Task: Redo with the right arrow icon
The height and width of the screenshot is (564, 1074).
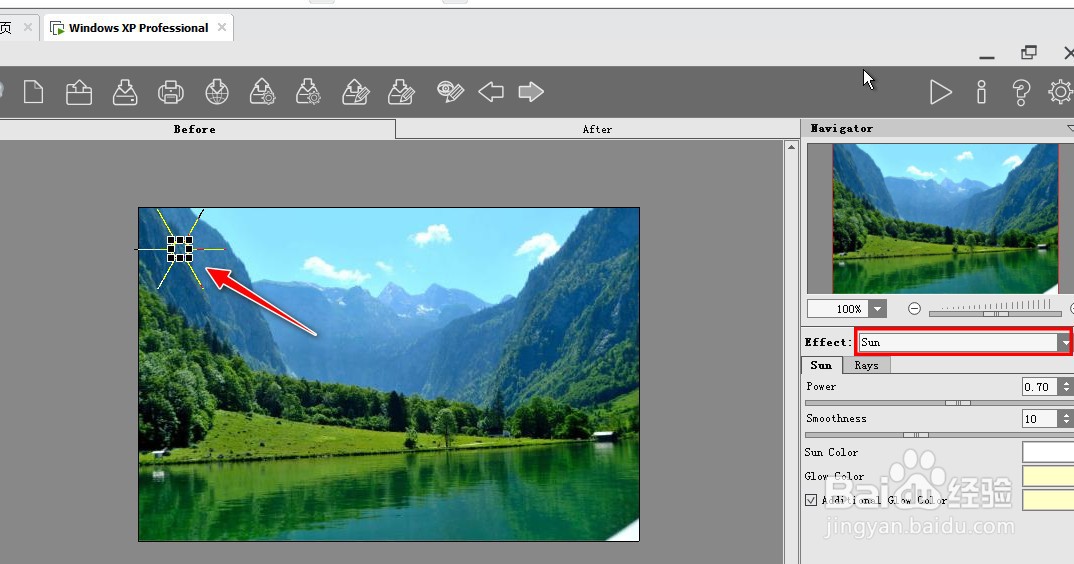Action: tap(531, 92)
